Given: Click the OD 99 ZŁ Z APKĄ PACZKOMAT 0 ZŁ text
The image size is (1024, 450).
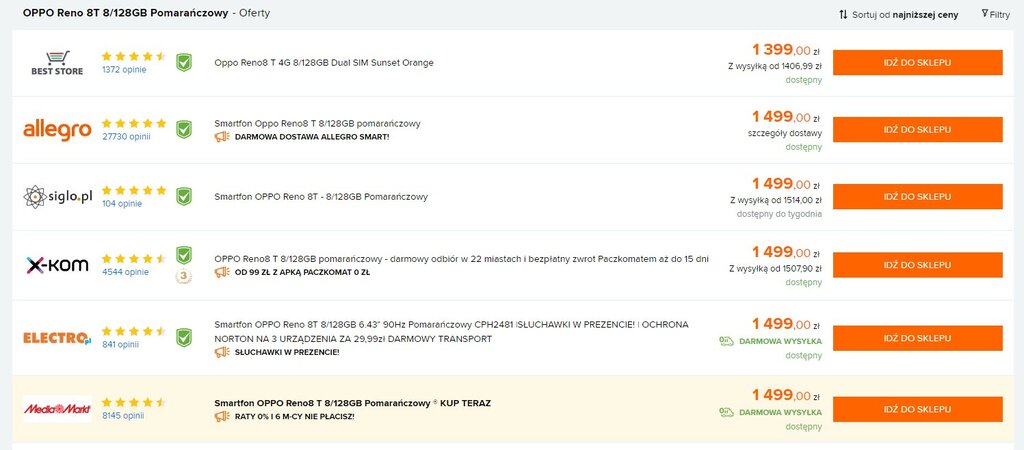Looking at the screenshot, I should pos(302,272).
